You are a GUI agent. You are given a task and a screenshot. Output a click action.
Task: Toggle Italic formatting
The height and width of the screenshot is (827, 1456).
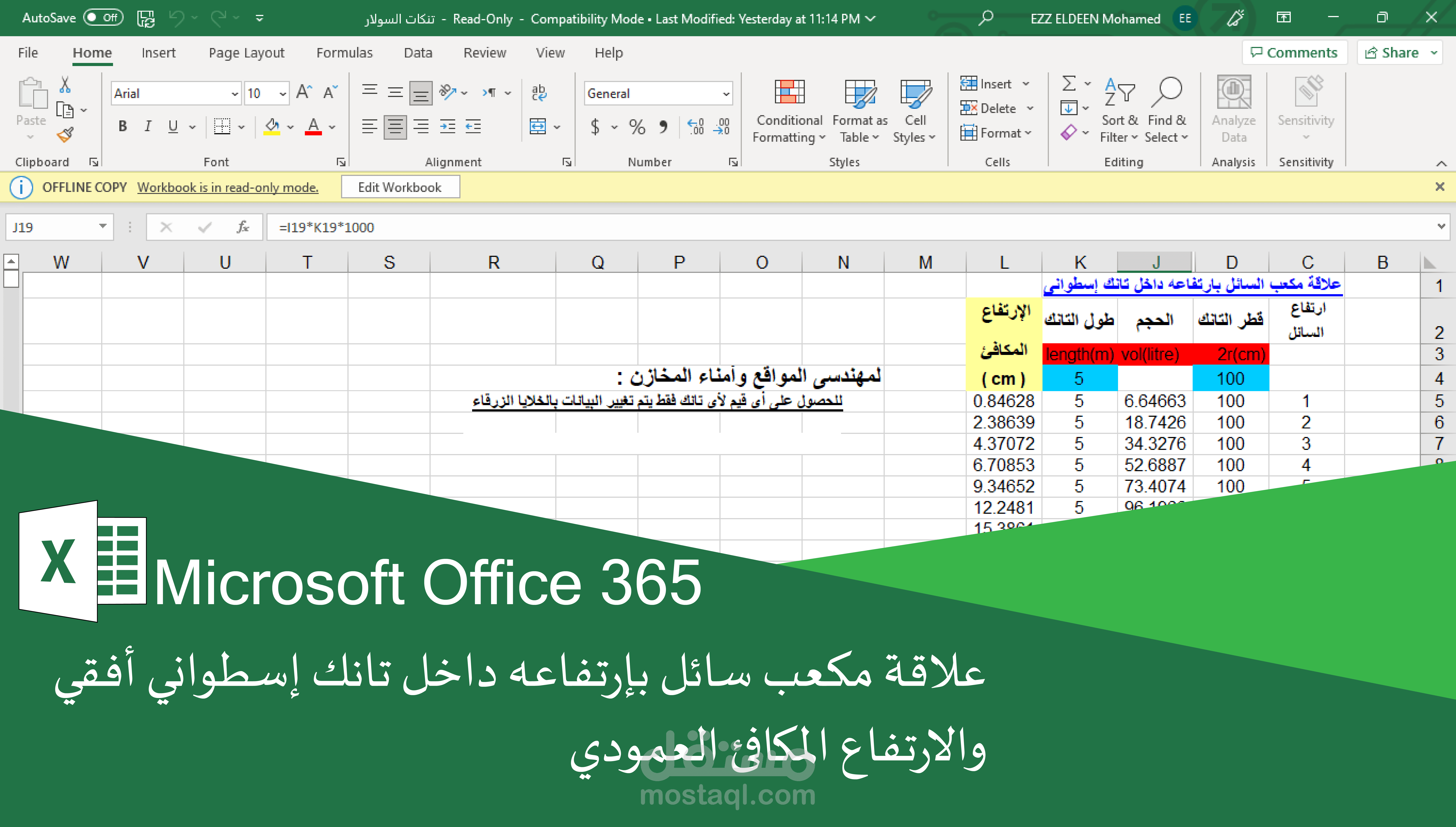click(148, 126)
